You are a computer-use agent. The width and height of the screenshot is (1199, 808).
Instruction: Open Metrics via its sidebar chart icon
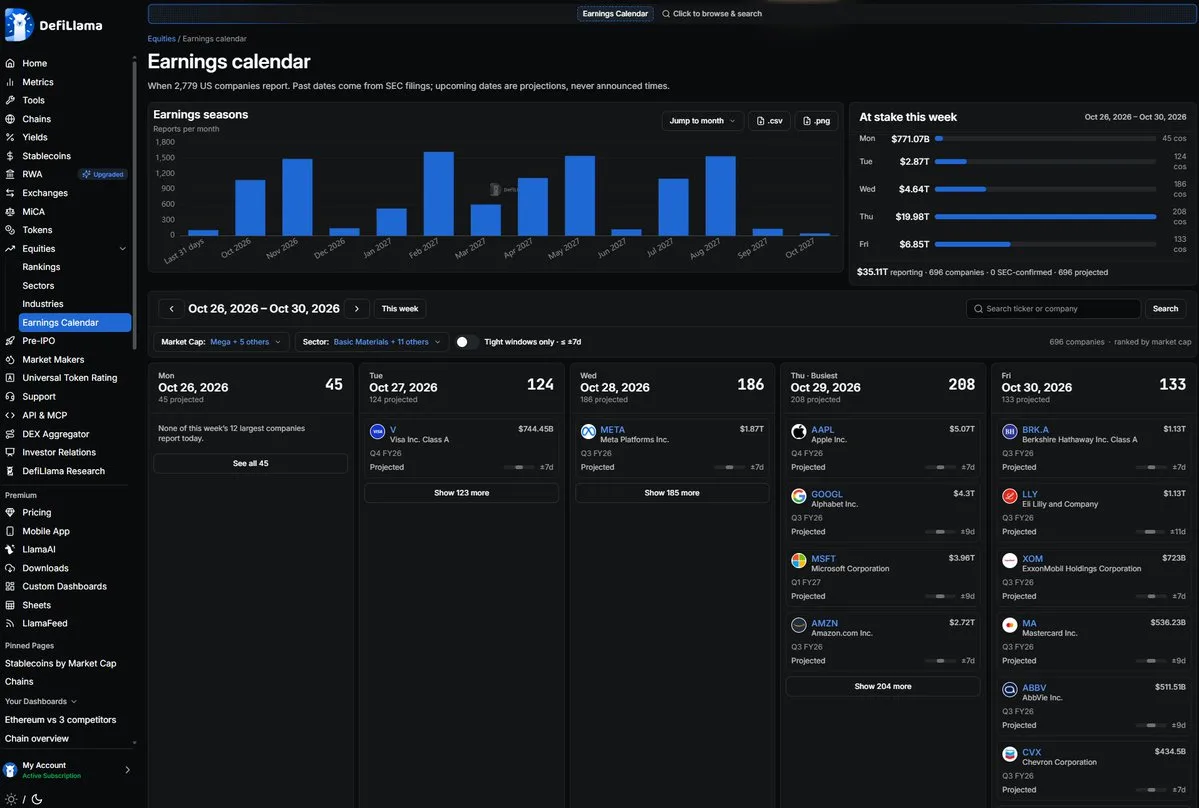click(x=10, y=82)
